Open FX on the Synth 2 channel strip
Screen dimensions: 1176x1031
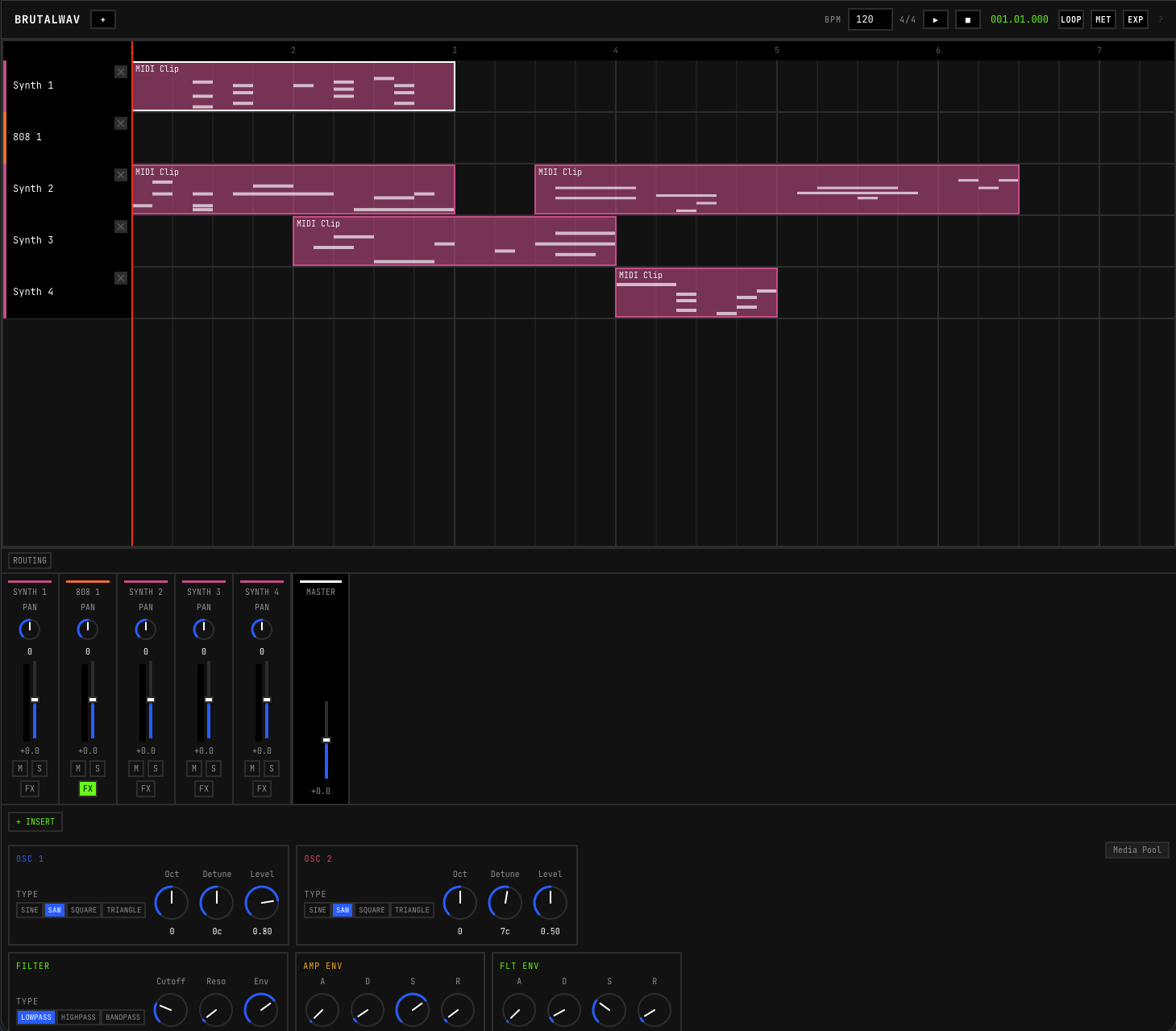coord(146,788)
